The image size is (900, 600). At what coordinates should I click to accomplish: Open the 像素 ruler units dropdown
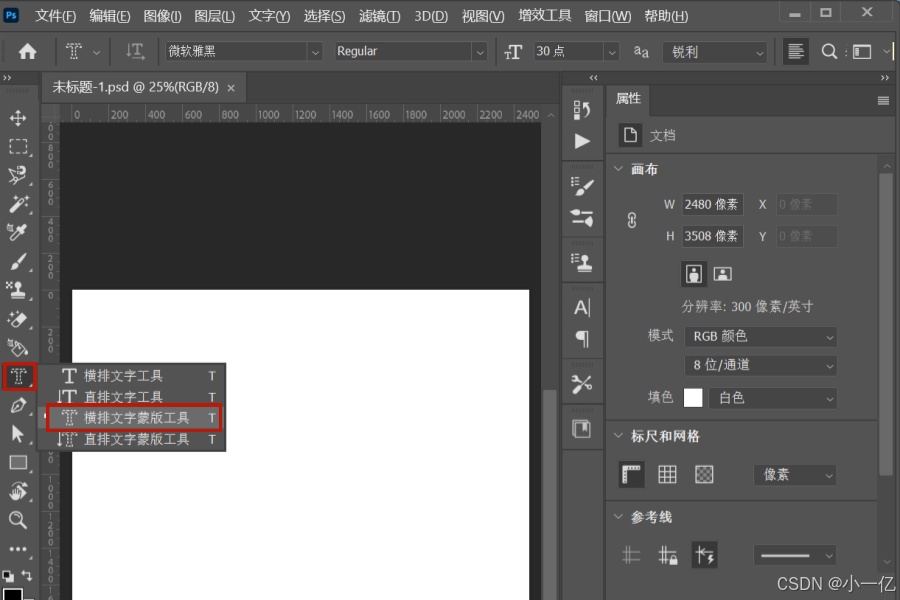click(x=794, y=475)
